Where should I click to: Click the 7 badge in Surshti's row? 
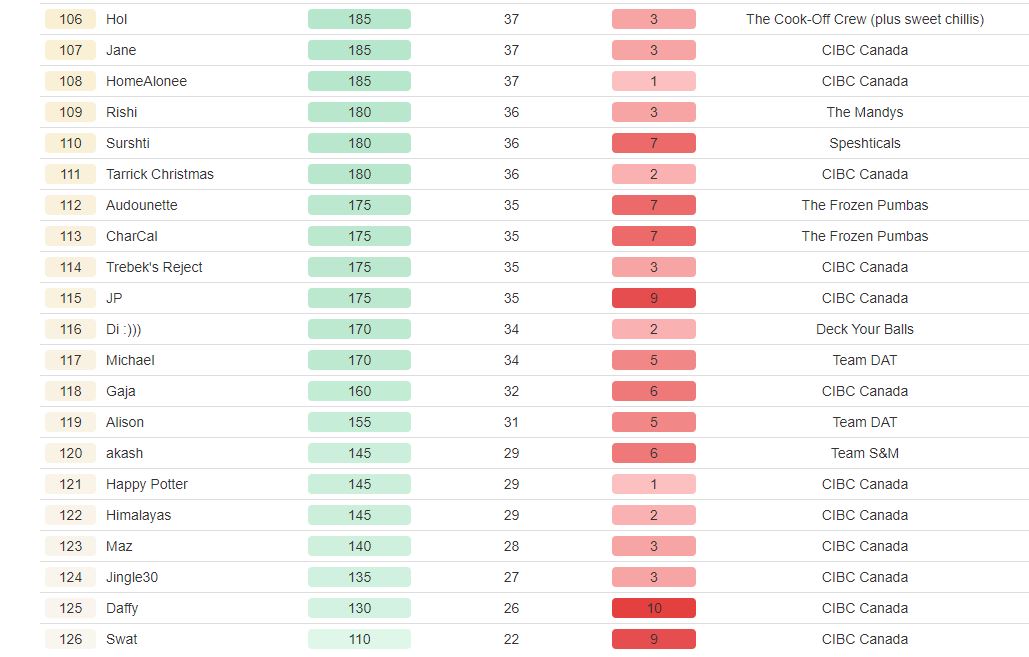pos(654,143)
